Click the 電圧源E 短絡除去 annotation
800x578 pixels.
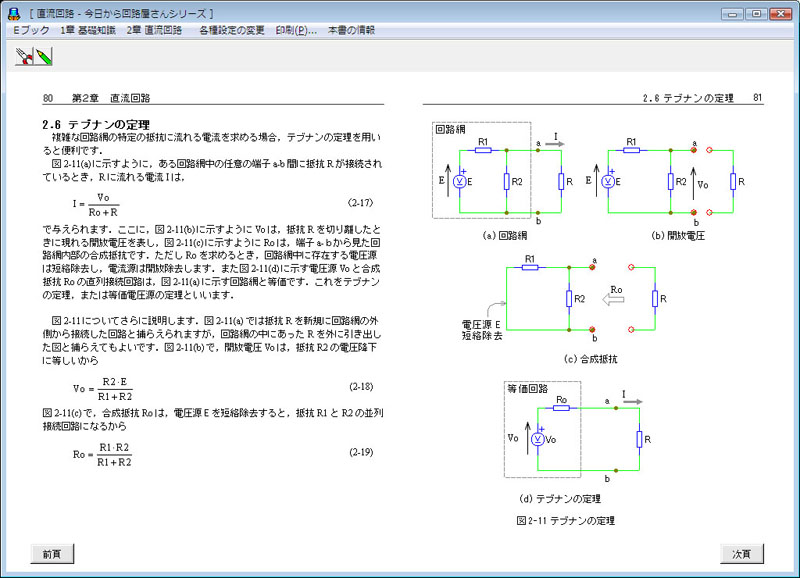point(482,330)
